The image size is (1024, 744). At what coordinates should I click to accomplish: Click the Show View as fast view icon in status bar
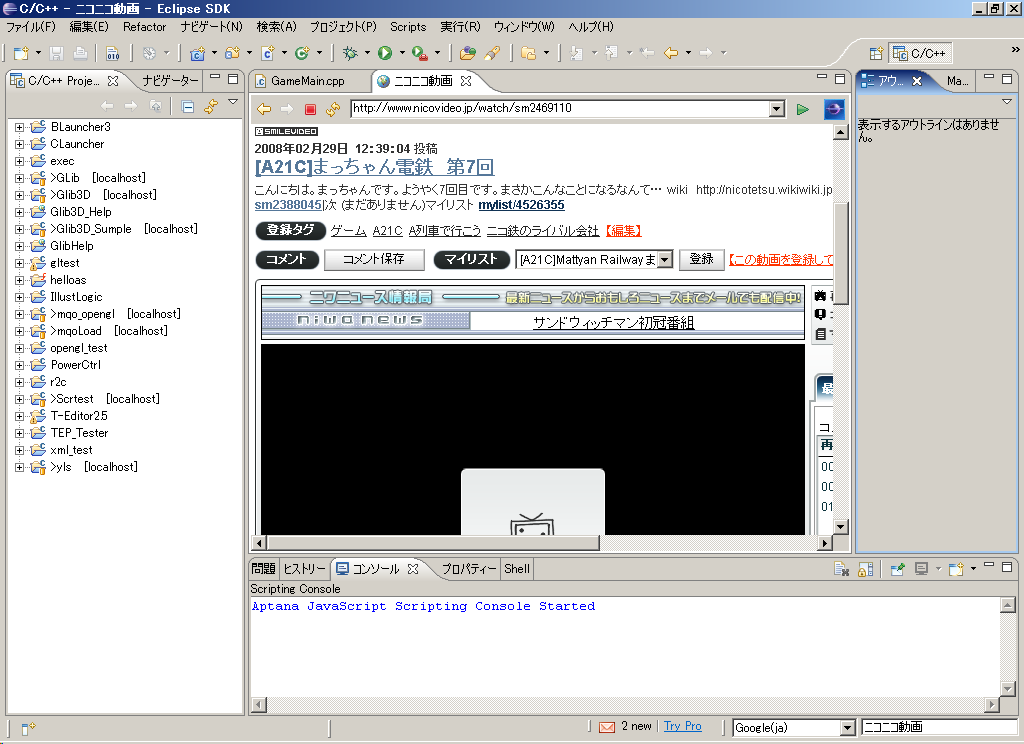[28, 728]
